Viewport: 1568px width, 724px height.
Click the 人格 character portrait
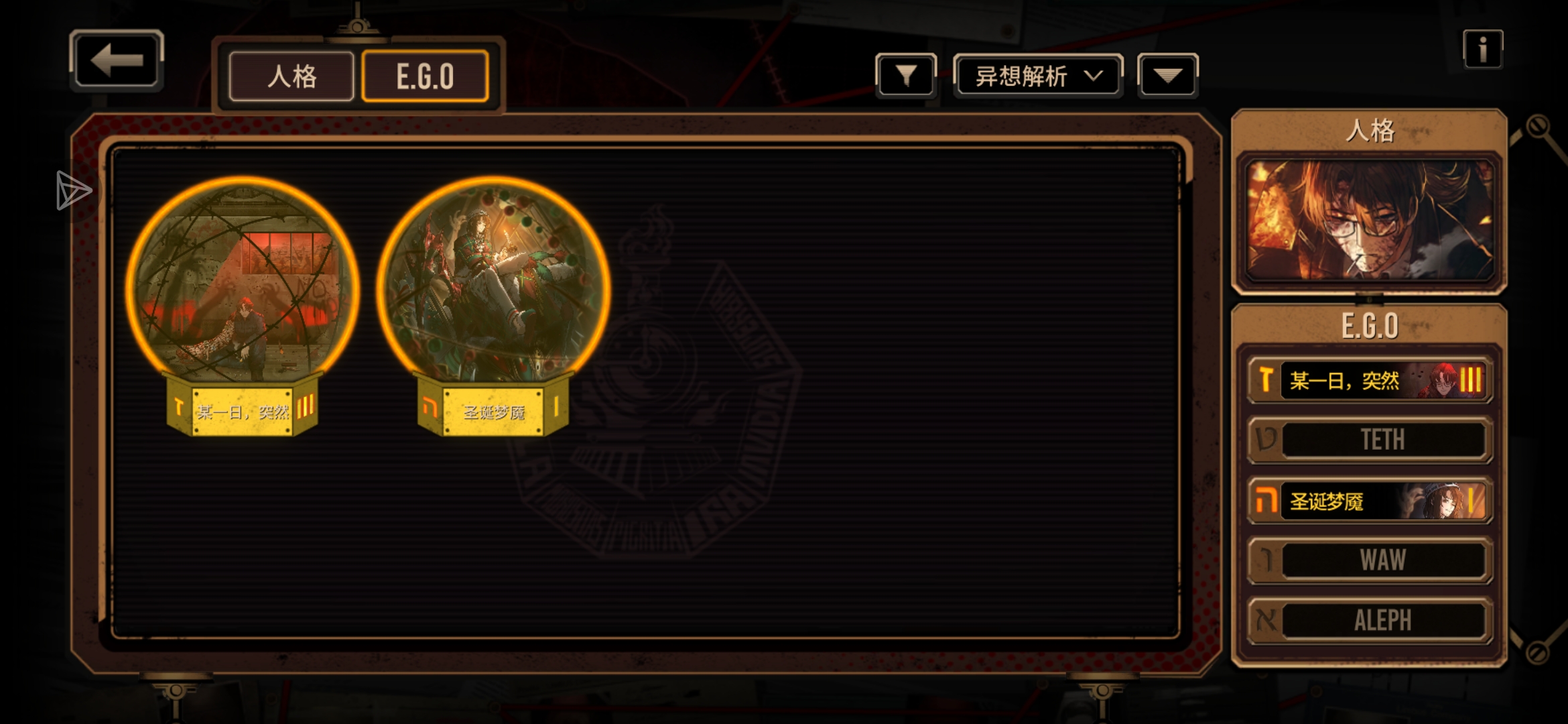pyautogui.click(x=1369, y=221)
